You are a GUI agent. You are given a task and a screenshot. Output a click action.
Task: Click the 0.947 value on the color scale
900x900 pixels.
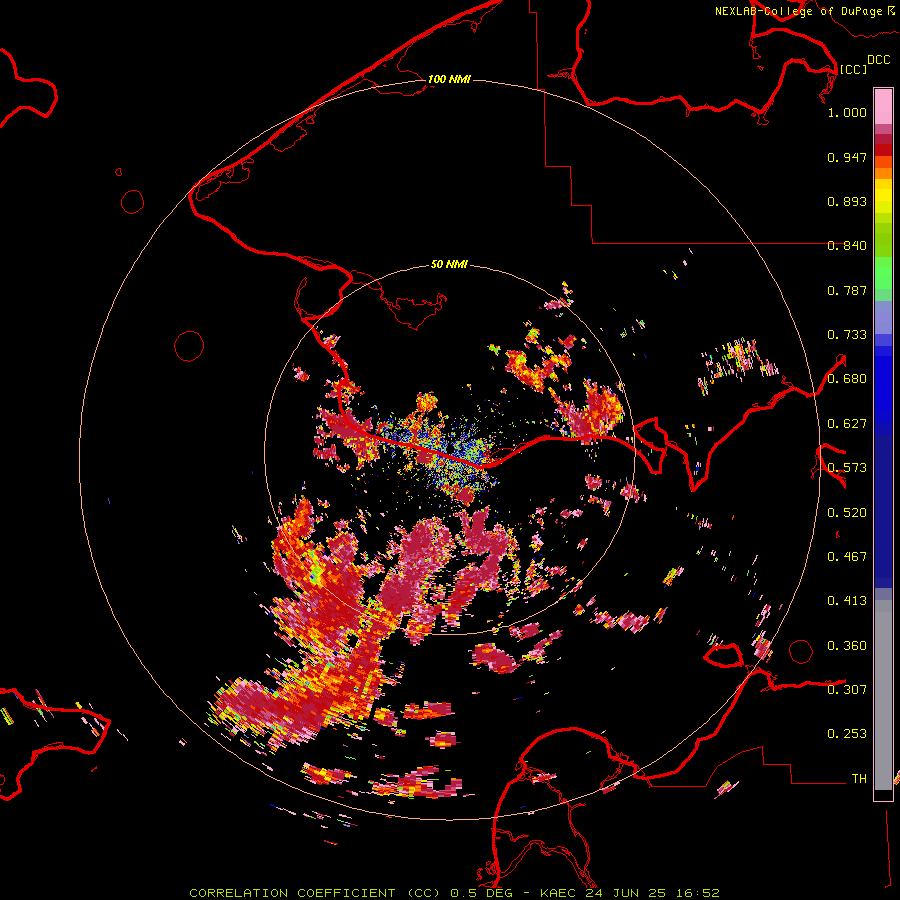coord(847,157)
